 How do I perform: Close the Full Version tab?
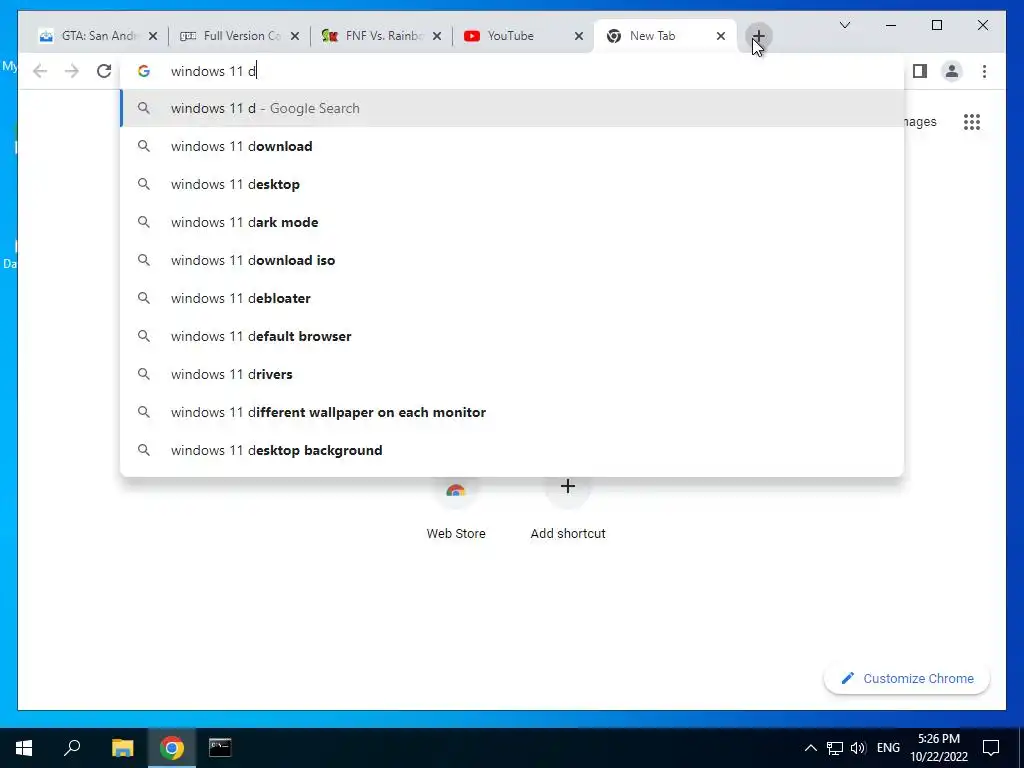point(295,36)
